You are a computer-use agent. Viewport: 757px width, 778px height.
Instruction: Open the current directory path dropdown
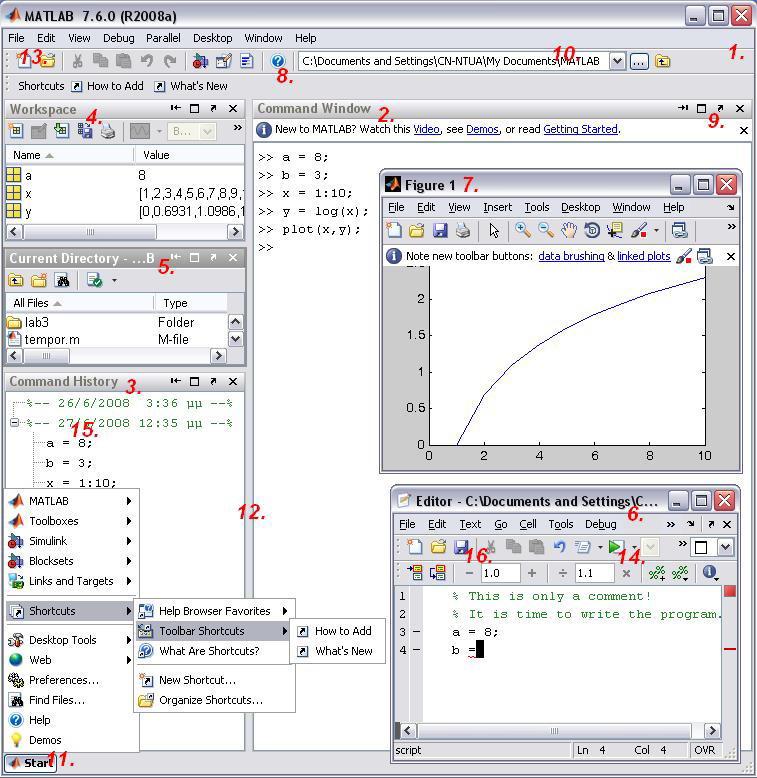point(617,61)
